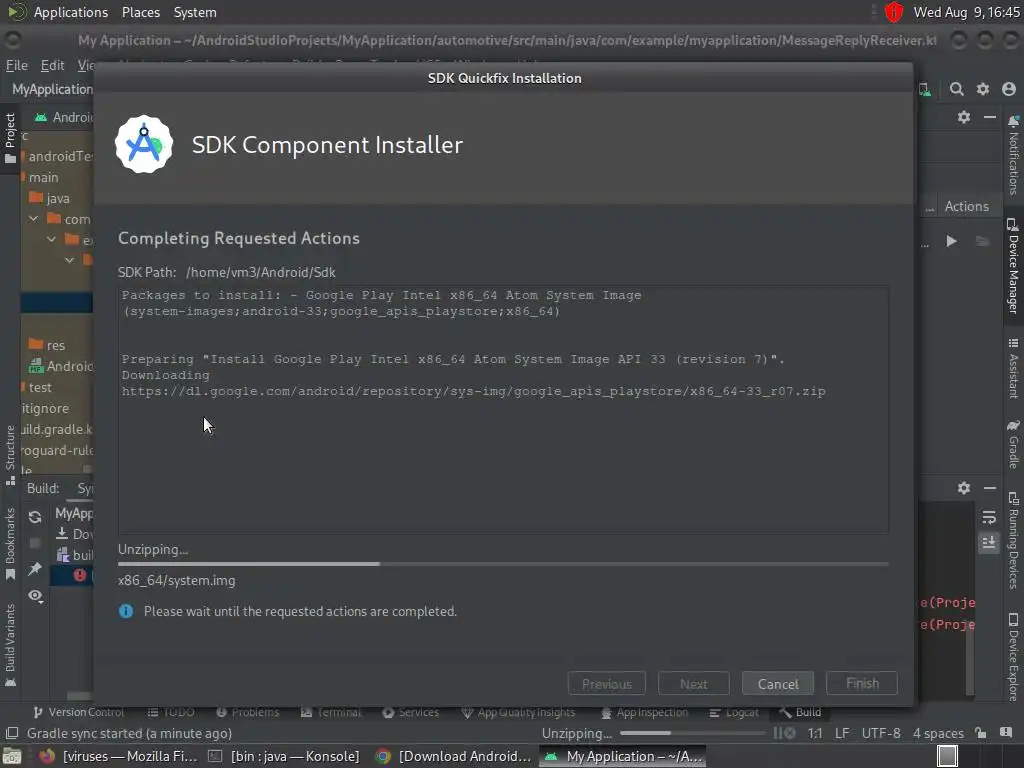The width and height of the screenshot is (1024, 768).
Task: Open Build panel gear options
Action: pos(964,488)
